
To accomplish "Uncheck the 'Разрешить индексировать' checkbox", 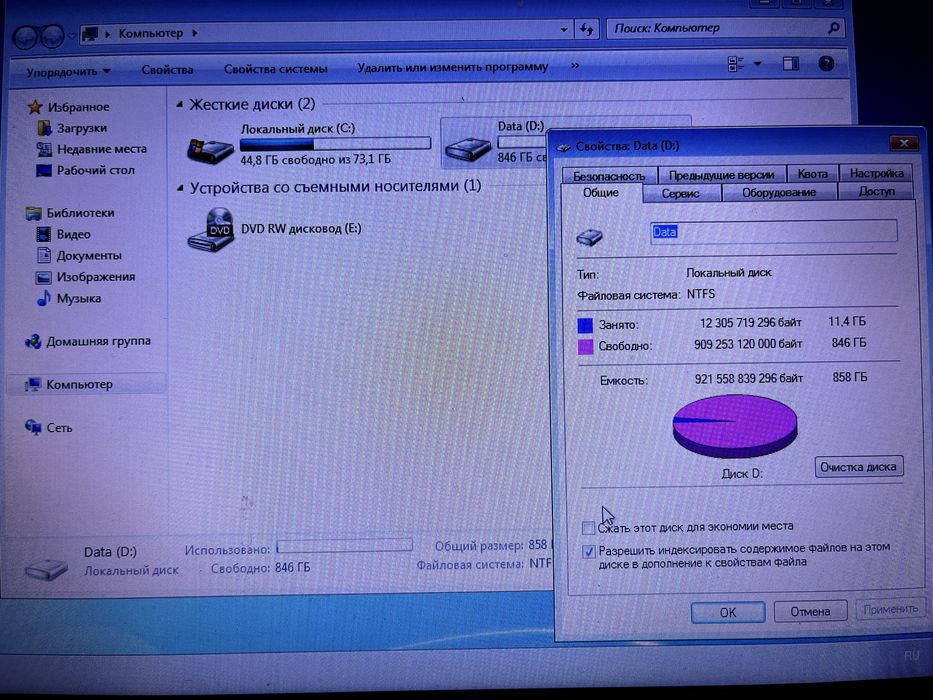I will click(588, 551).
